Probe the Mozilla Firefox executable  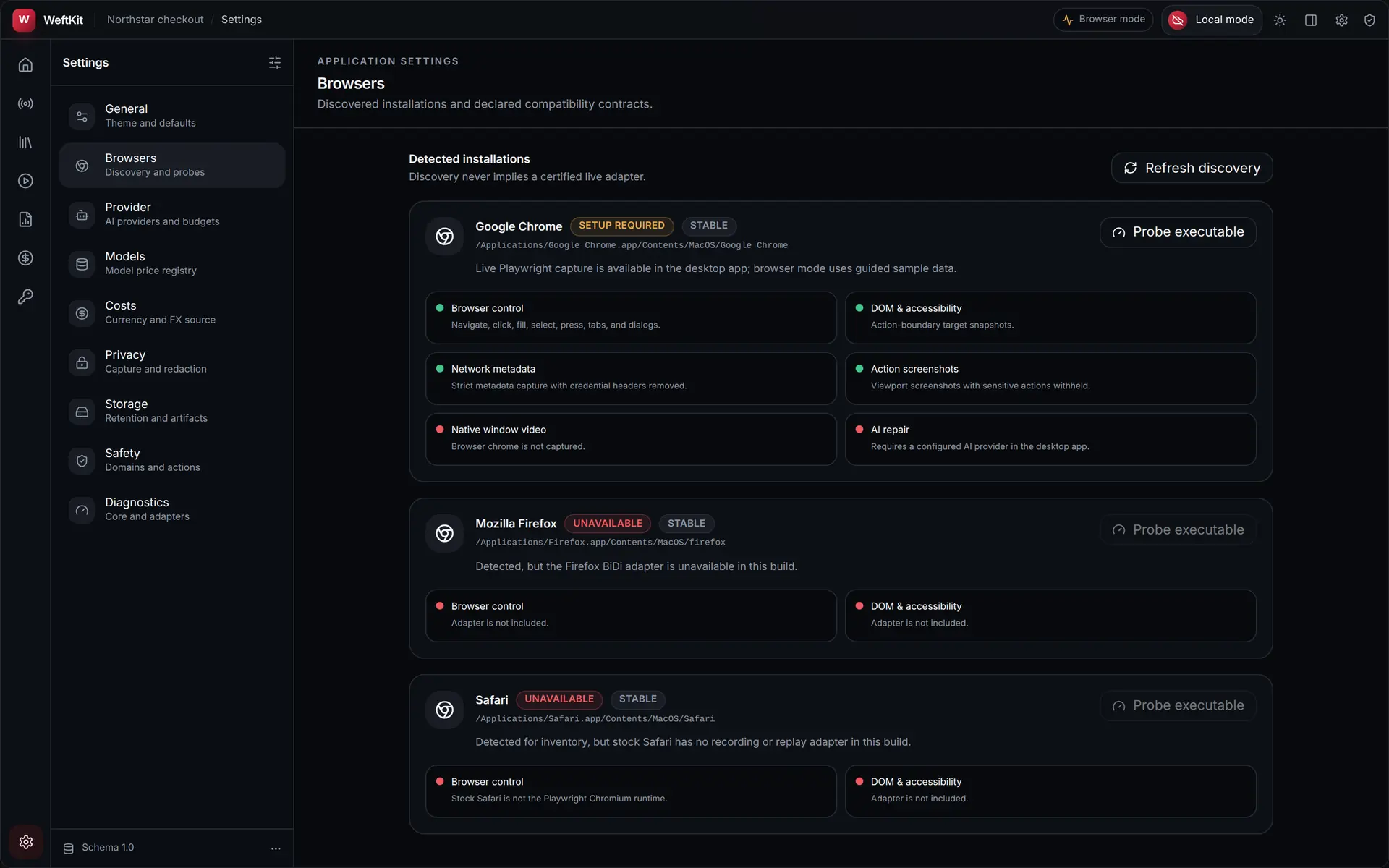point(1178,530)
